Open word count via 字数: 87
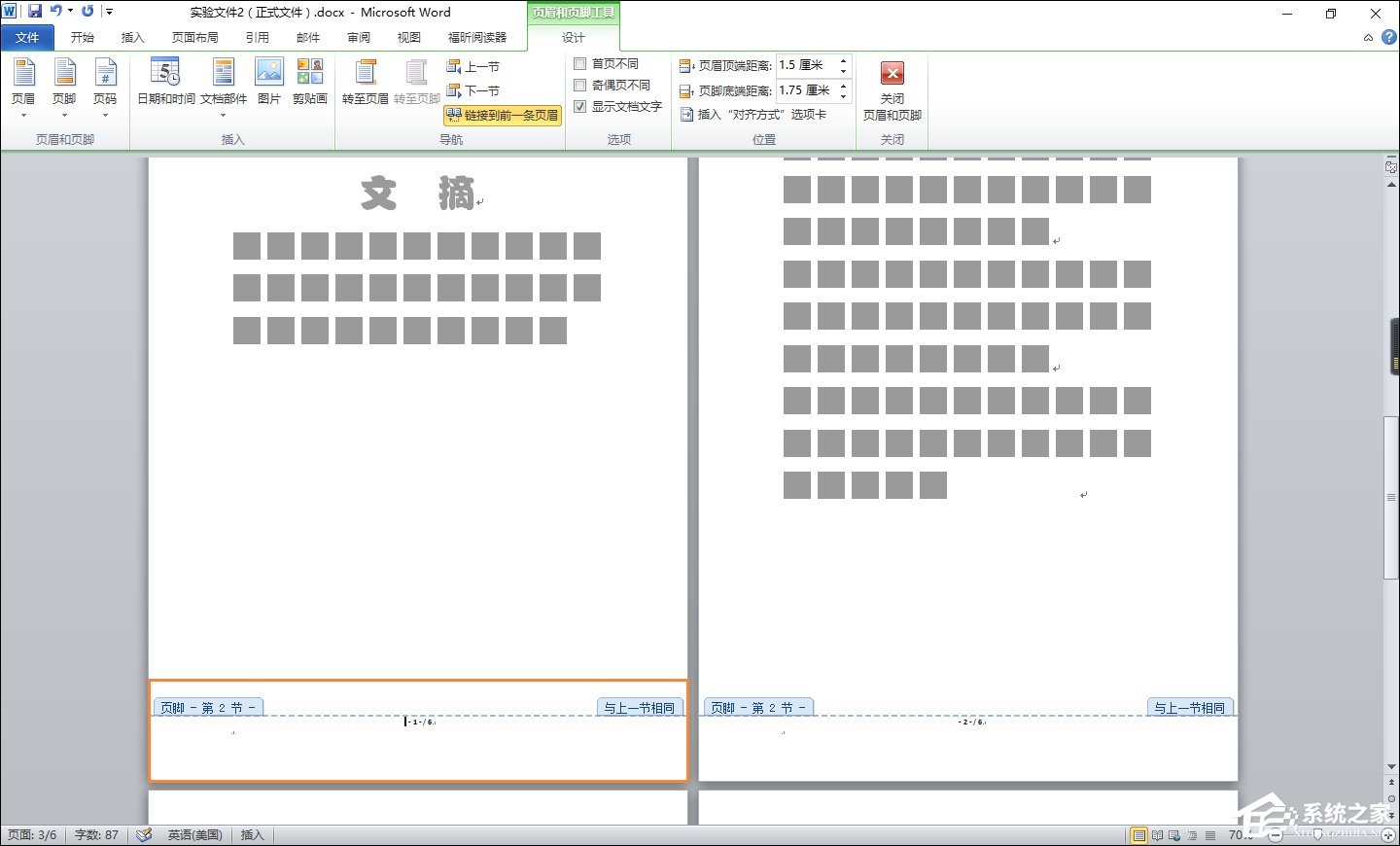This screenshot has height=846, width=1400. [x=97, y=835]
